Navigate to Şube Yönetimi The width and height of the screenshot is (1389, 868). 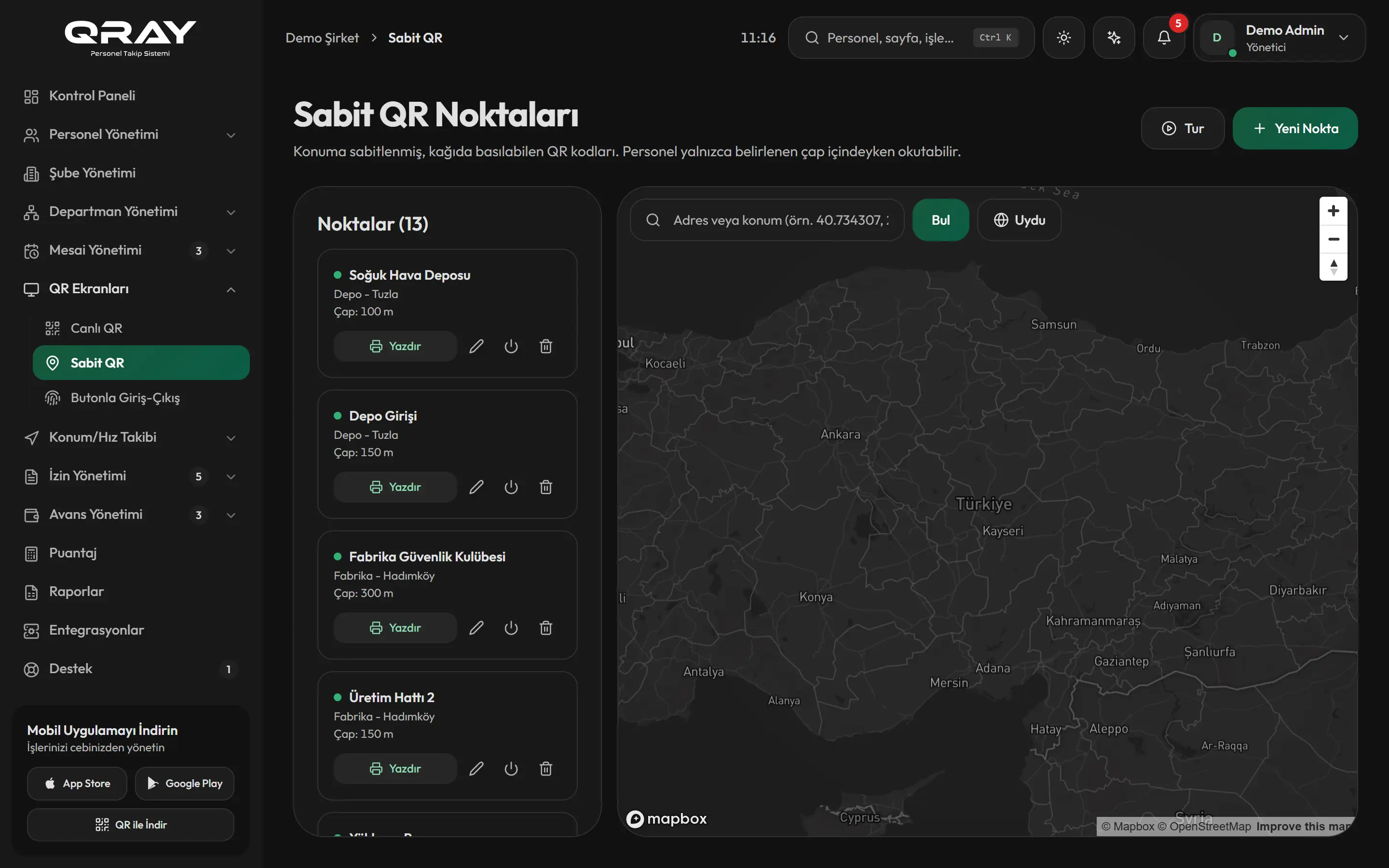tap(130, 174)
